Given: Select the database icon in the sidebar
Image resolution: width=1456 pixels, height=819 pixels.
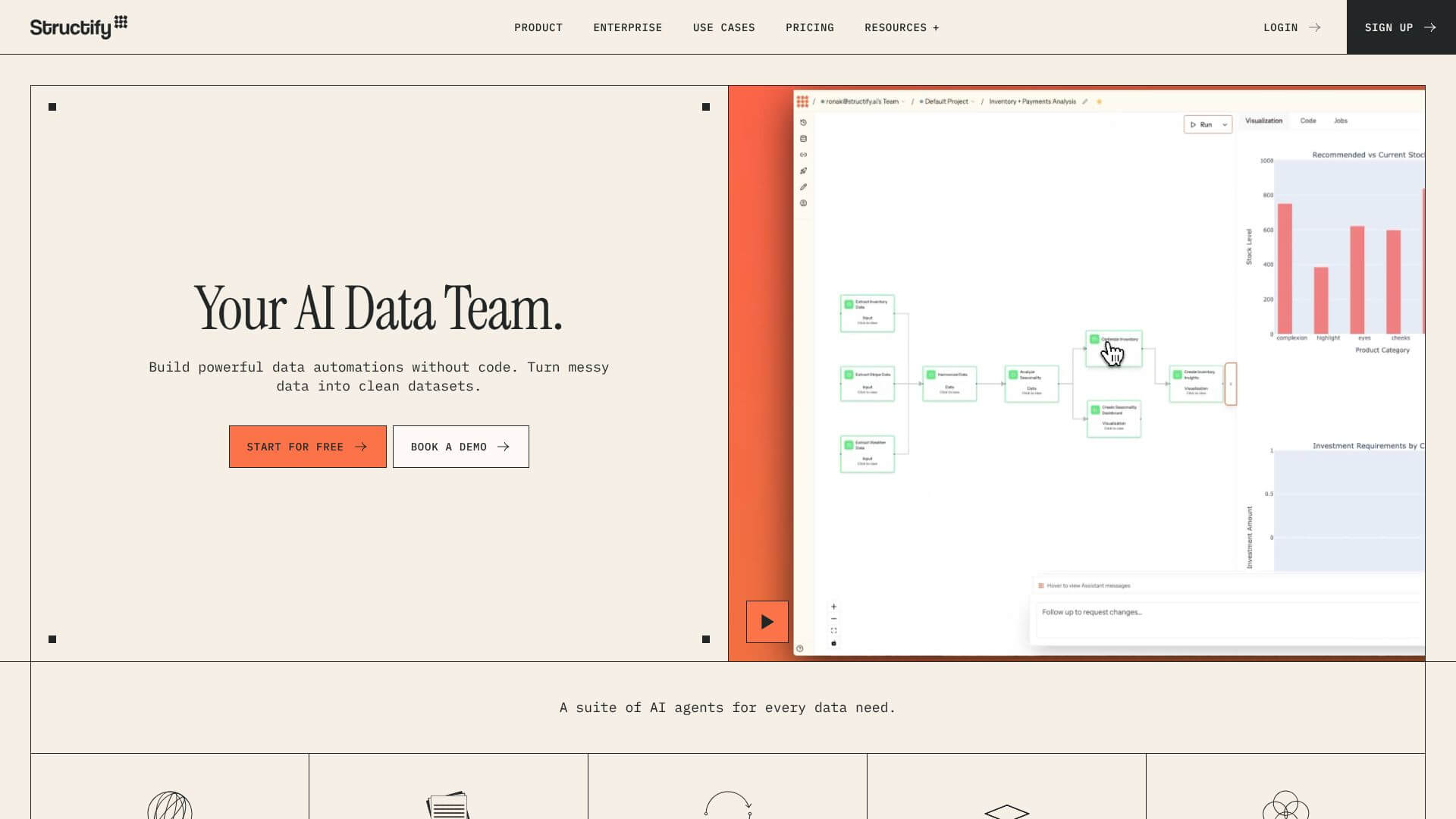Looking at the screenshot, I should click(x=803, y=138).
